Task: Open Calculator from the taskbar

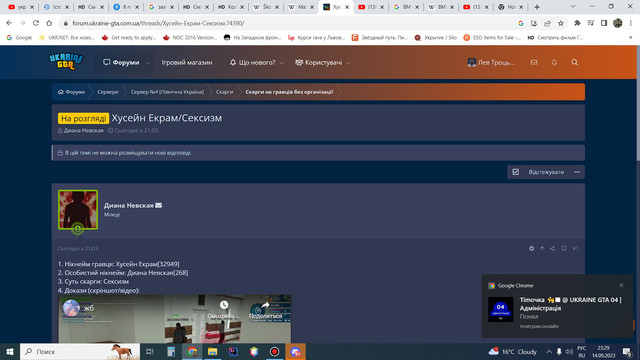Action: pyautogui.click(x=171, y=351)
